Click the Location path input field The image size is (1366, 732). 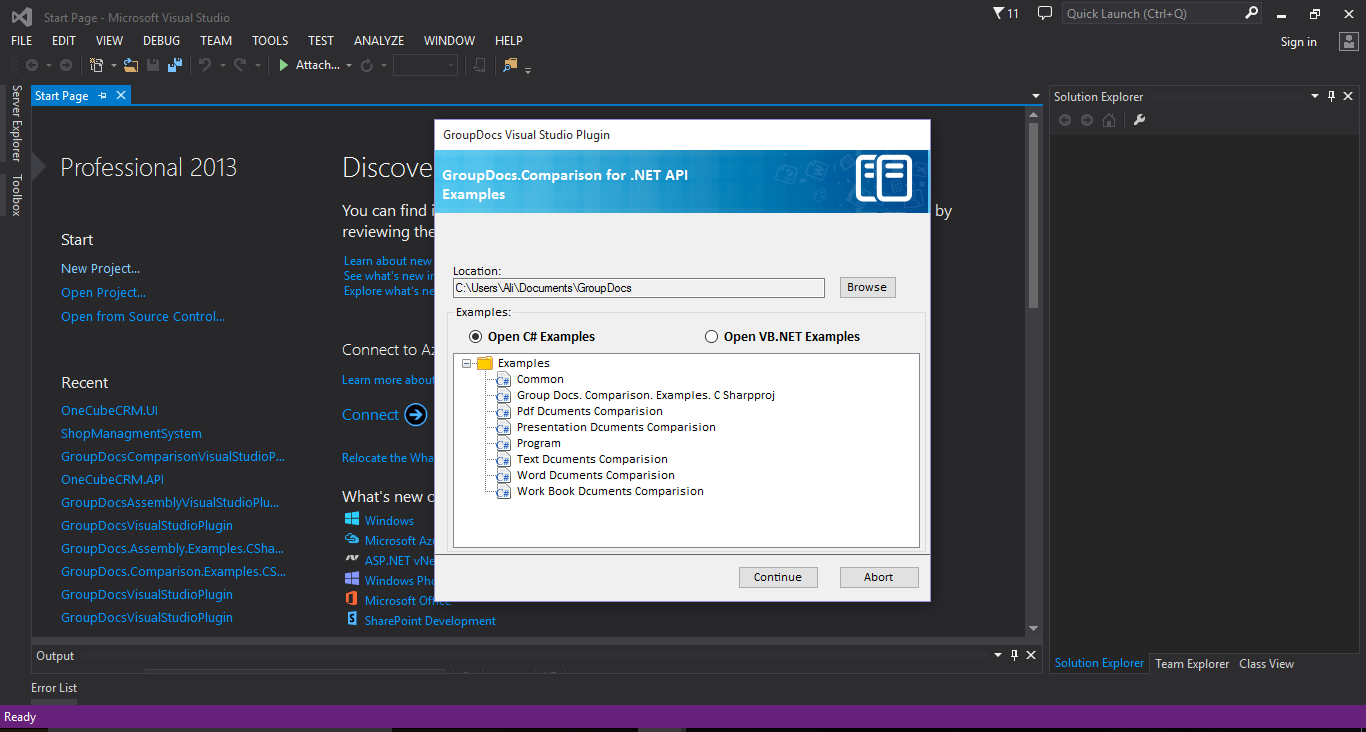pyautogui.click(x=638, y=288)
